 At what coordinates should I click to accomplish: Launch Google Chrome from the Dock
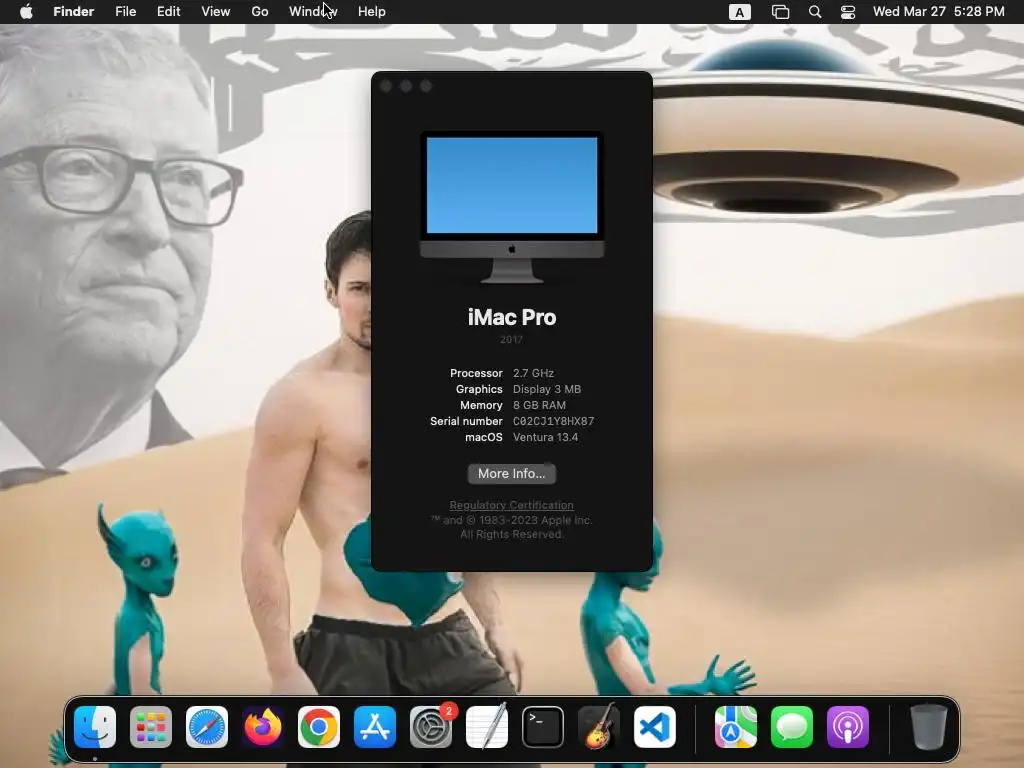[x=319, y=727]
